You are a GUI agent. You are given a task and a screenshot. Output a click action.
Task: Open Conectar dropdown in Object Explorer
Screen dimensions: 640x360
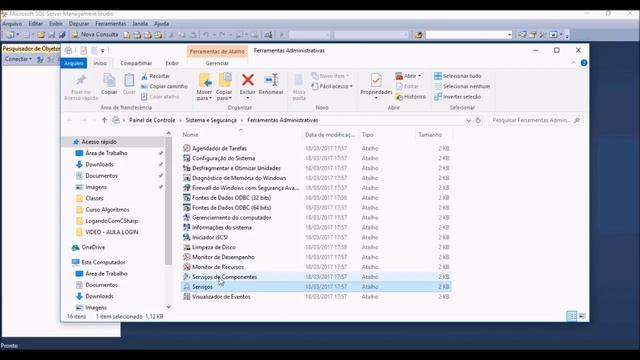[x=18, y=59]
